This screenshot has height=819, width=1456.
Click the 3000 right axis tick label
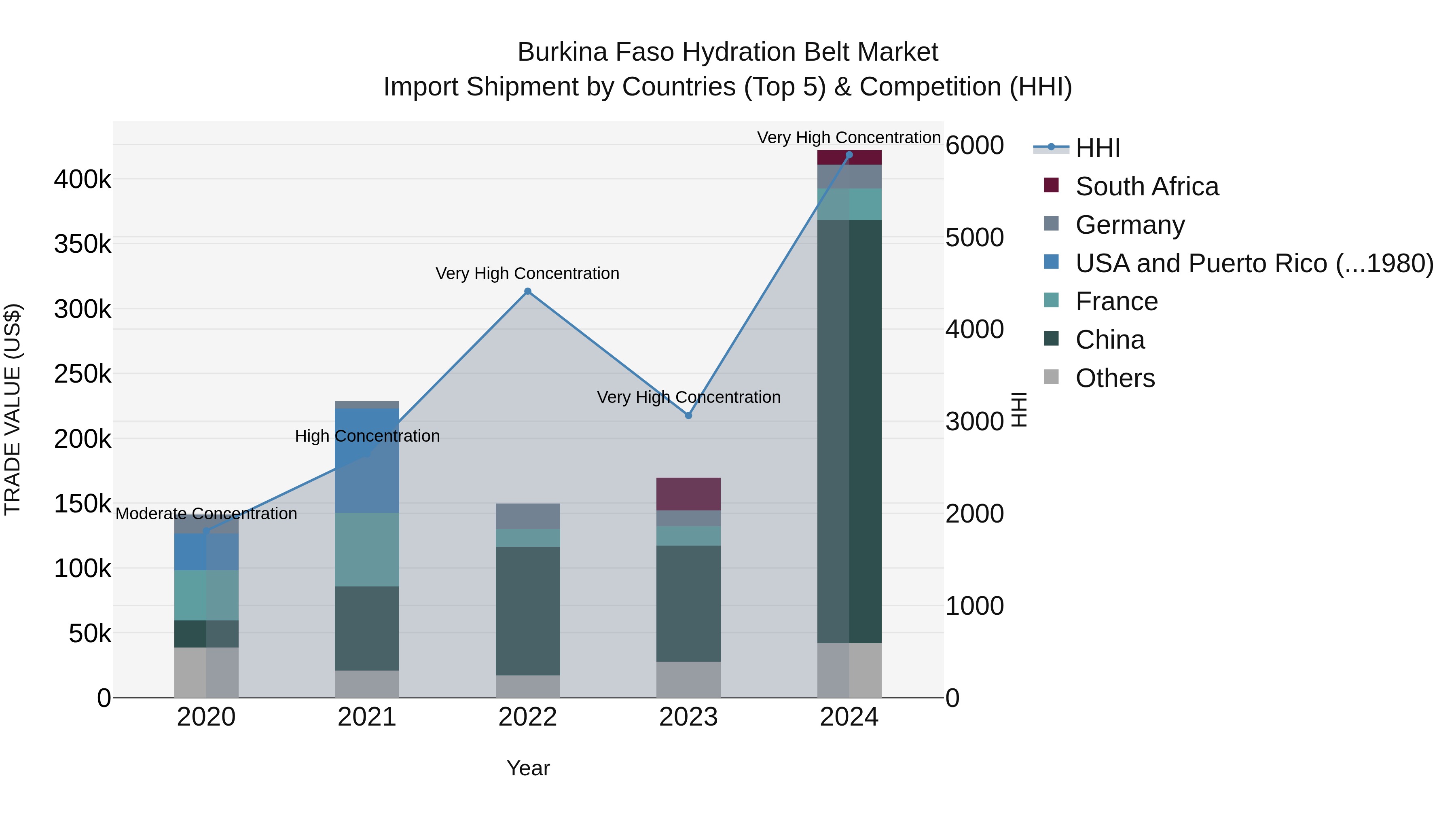coord(975,422)
